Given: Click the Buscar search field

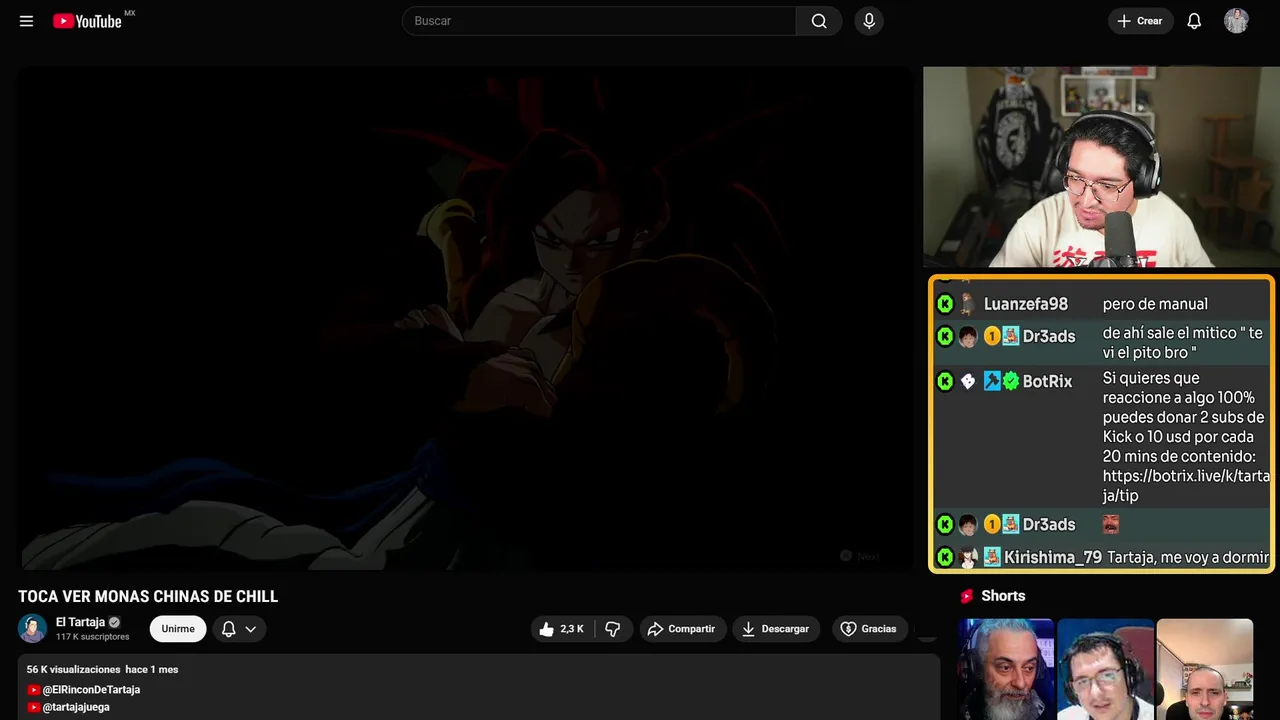Looking at the screenshot, I should pyautogui.click(x=600, y=21).
